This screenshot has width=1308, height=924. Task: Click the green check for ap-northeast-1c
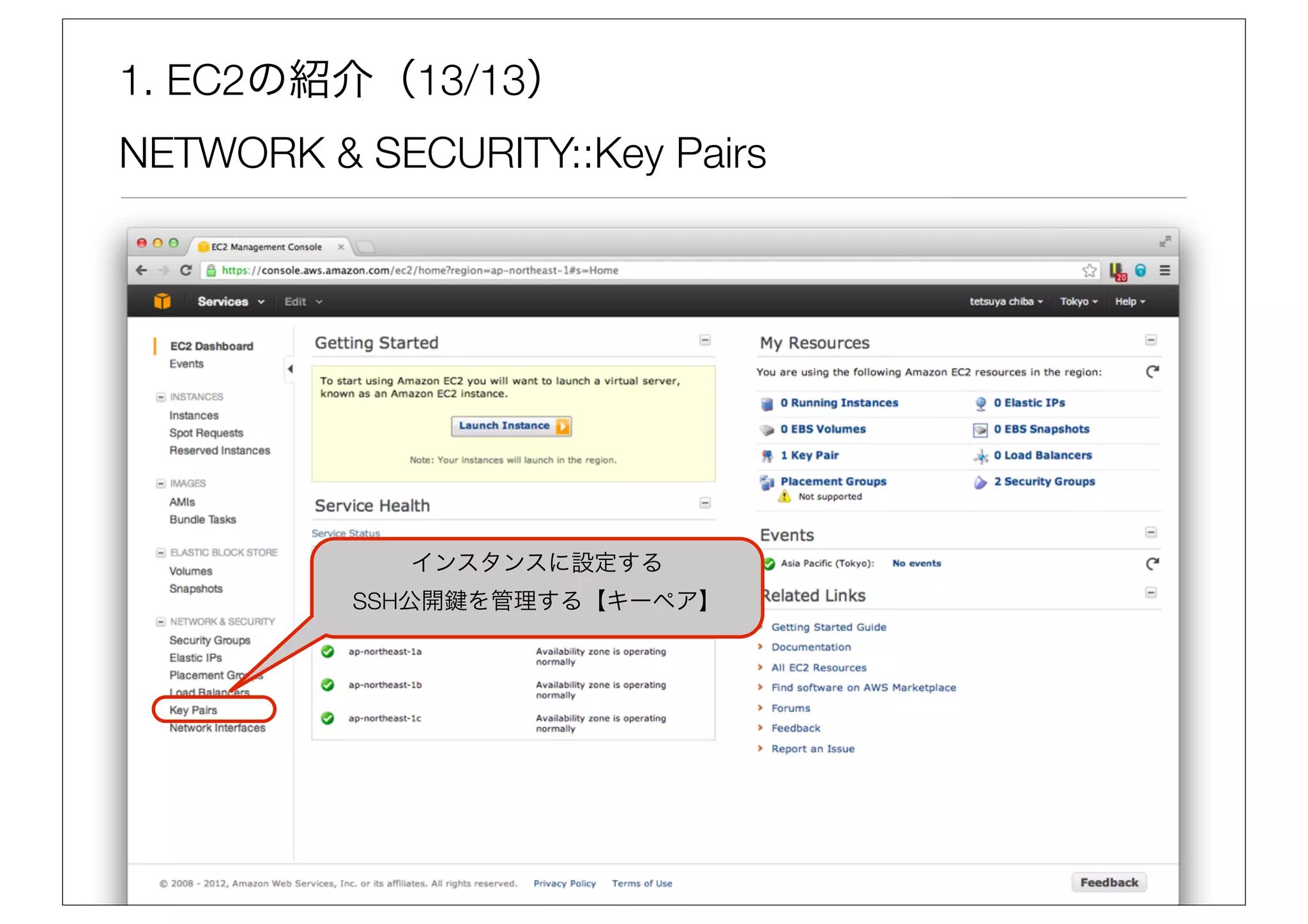(328, 718)
